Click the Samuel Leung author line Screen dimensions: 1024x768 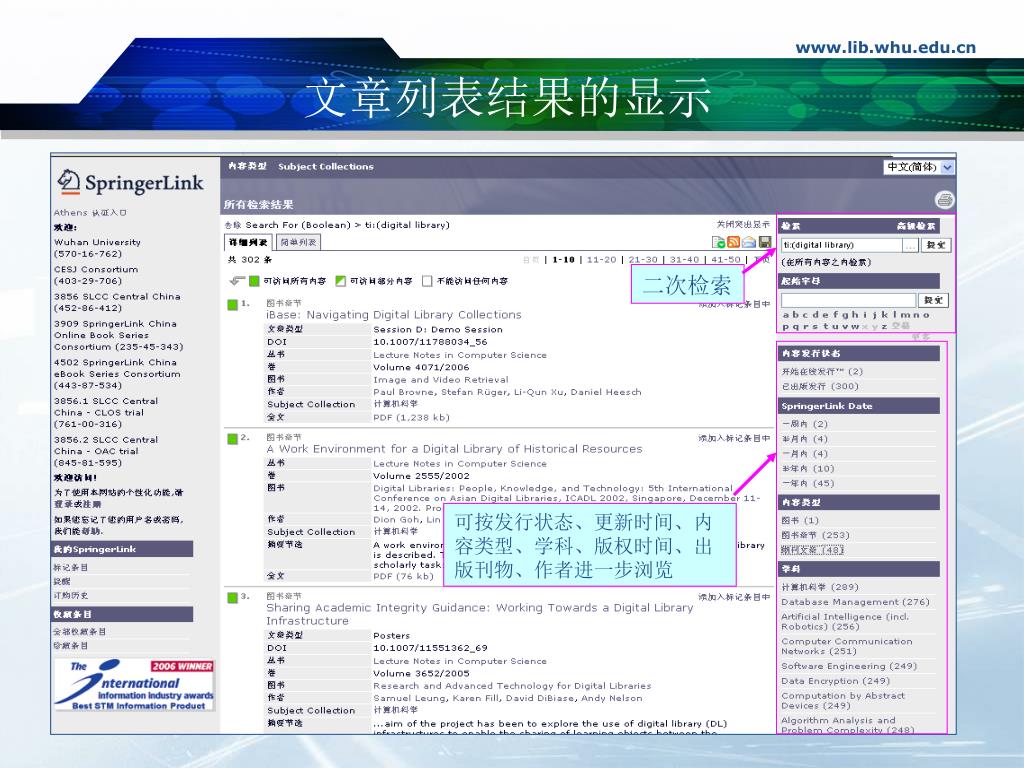[507, 698]
